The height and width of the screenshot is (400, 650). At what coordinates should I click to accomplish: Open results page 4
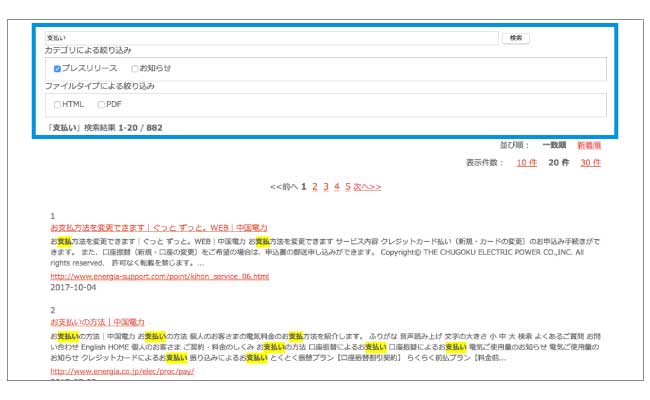[336, 186]
